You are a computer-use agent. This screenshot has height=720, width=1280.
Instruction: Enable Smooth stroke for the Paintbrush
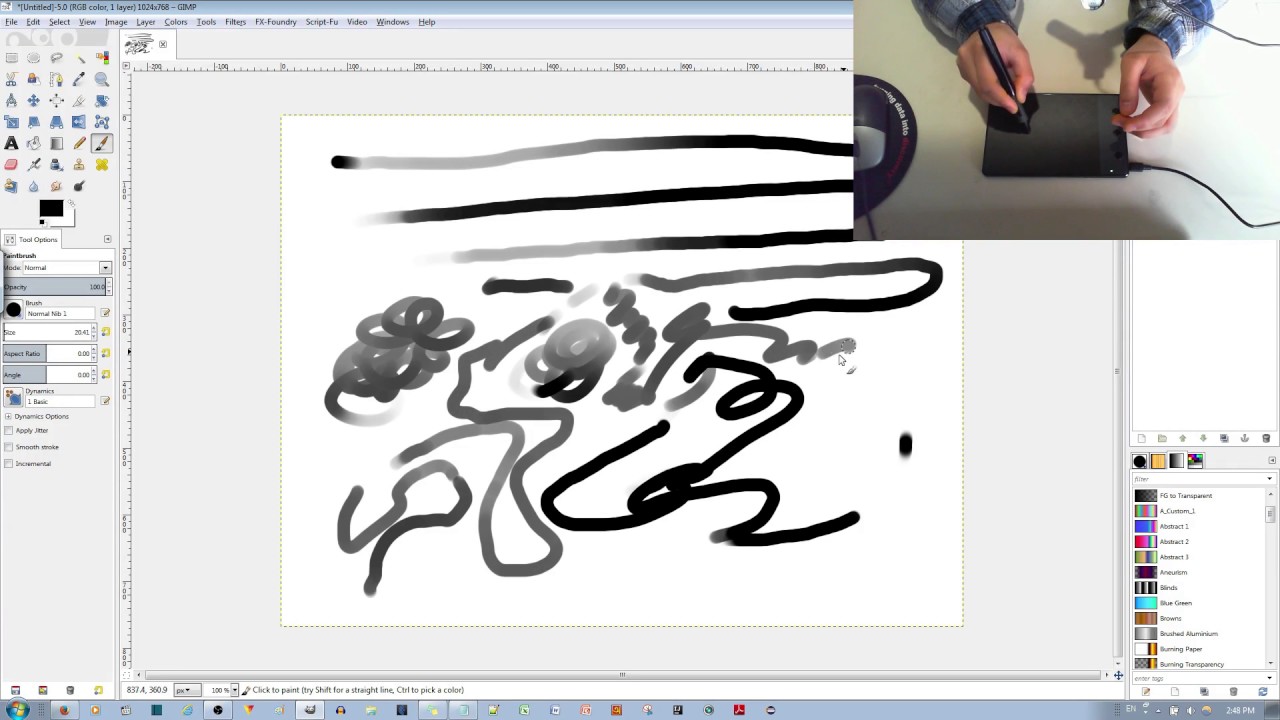point(8,447)
